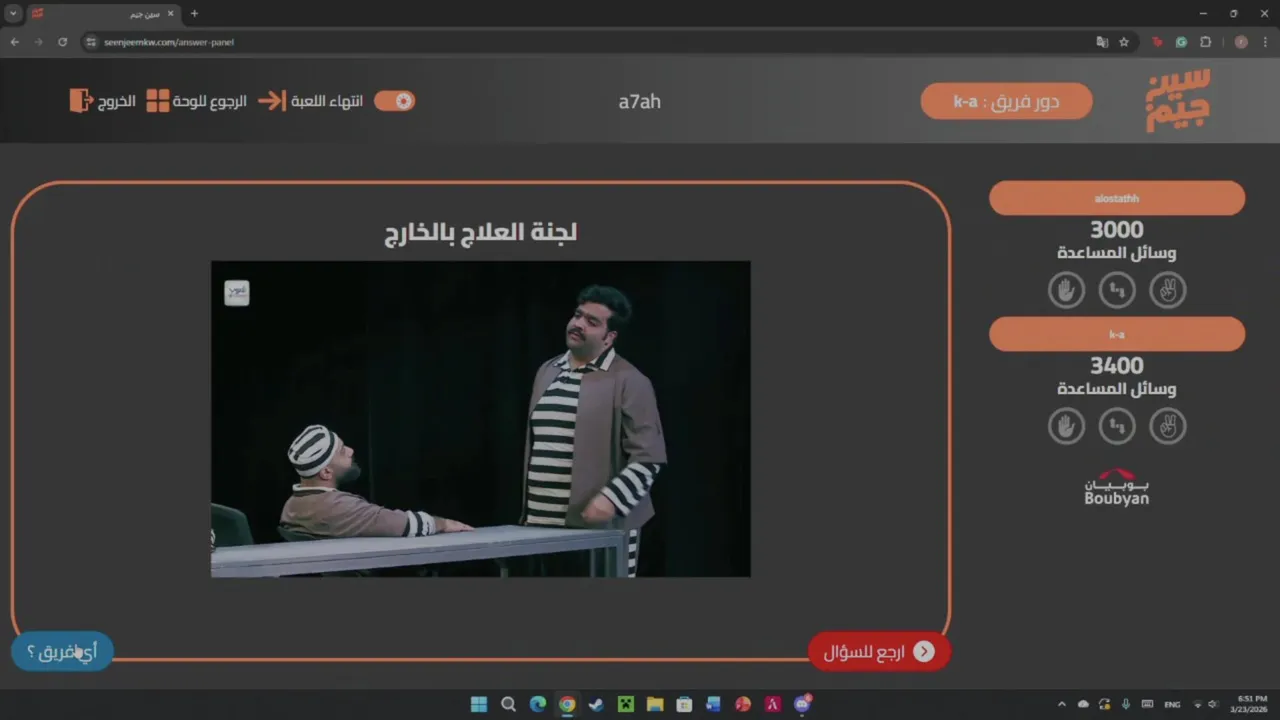Select the hand helper for k-a team
1280x720 pixels.
(1066, 426)
